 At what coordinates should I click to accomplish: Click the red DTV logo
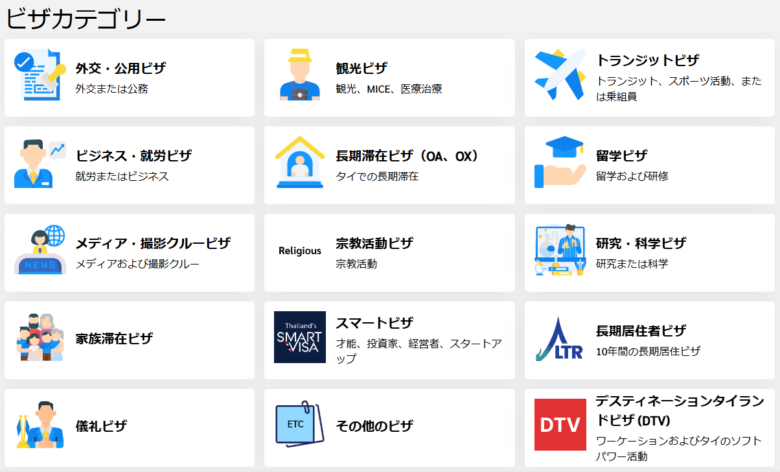point(560,425)
